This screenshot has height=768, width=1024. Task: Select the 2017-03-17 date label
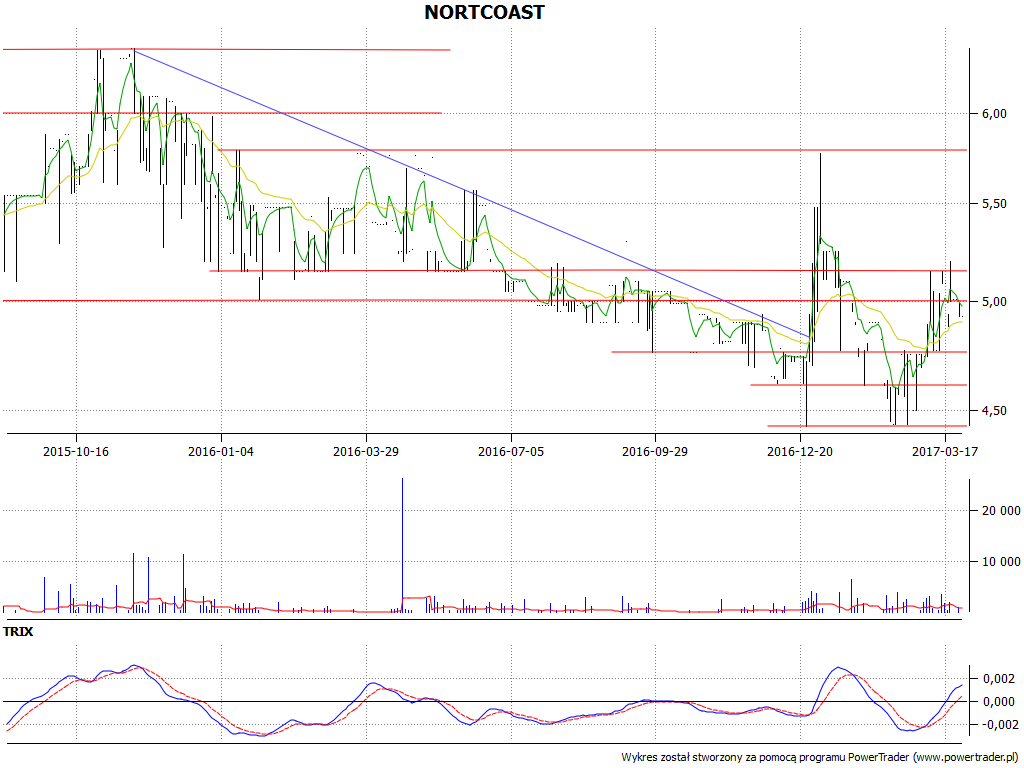945,451
